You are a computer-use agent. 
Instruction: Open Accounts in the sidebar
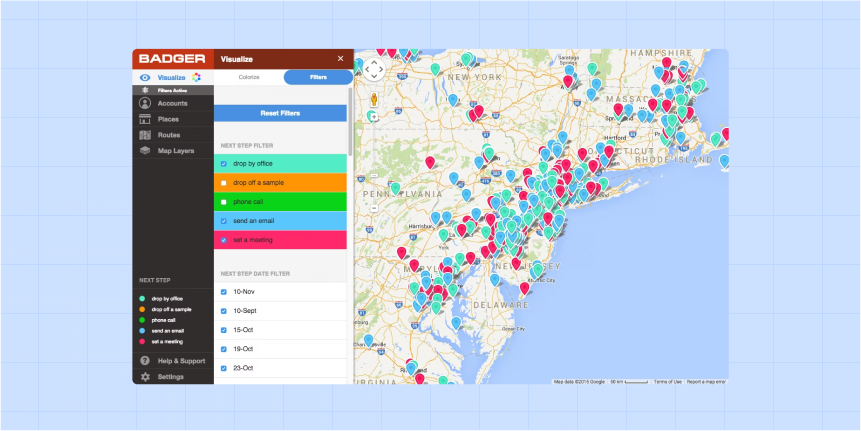tap(172, 103)
